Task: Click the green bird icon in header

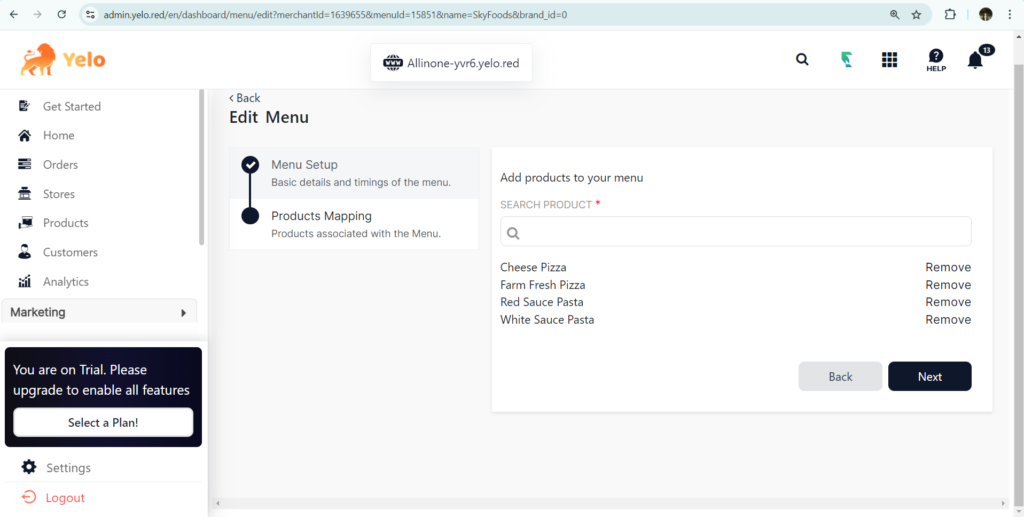Action: tap(846, 59)
